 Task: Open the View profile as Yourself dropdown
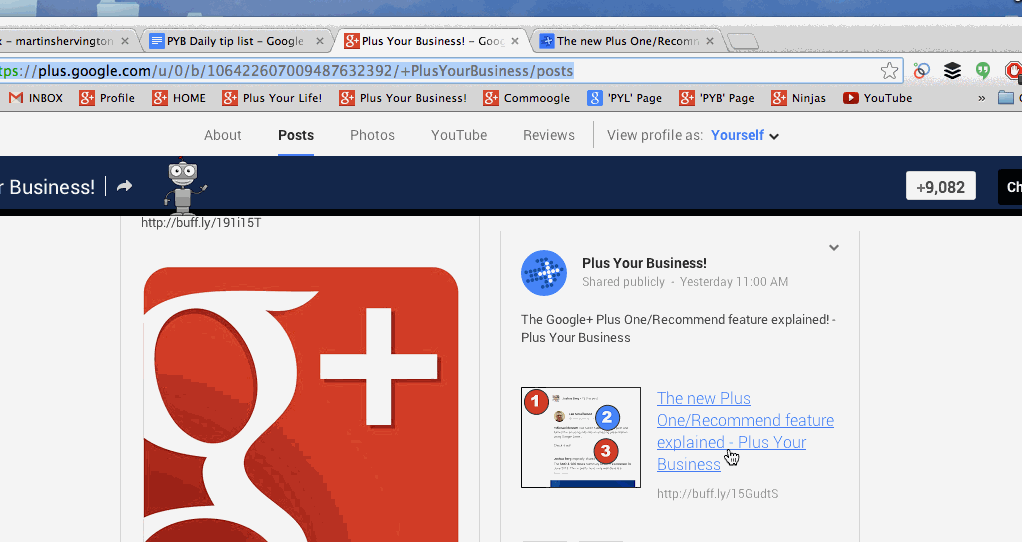[744, 136]
